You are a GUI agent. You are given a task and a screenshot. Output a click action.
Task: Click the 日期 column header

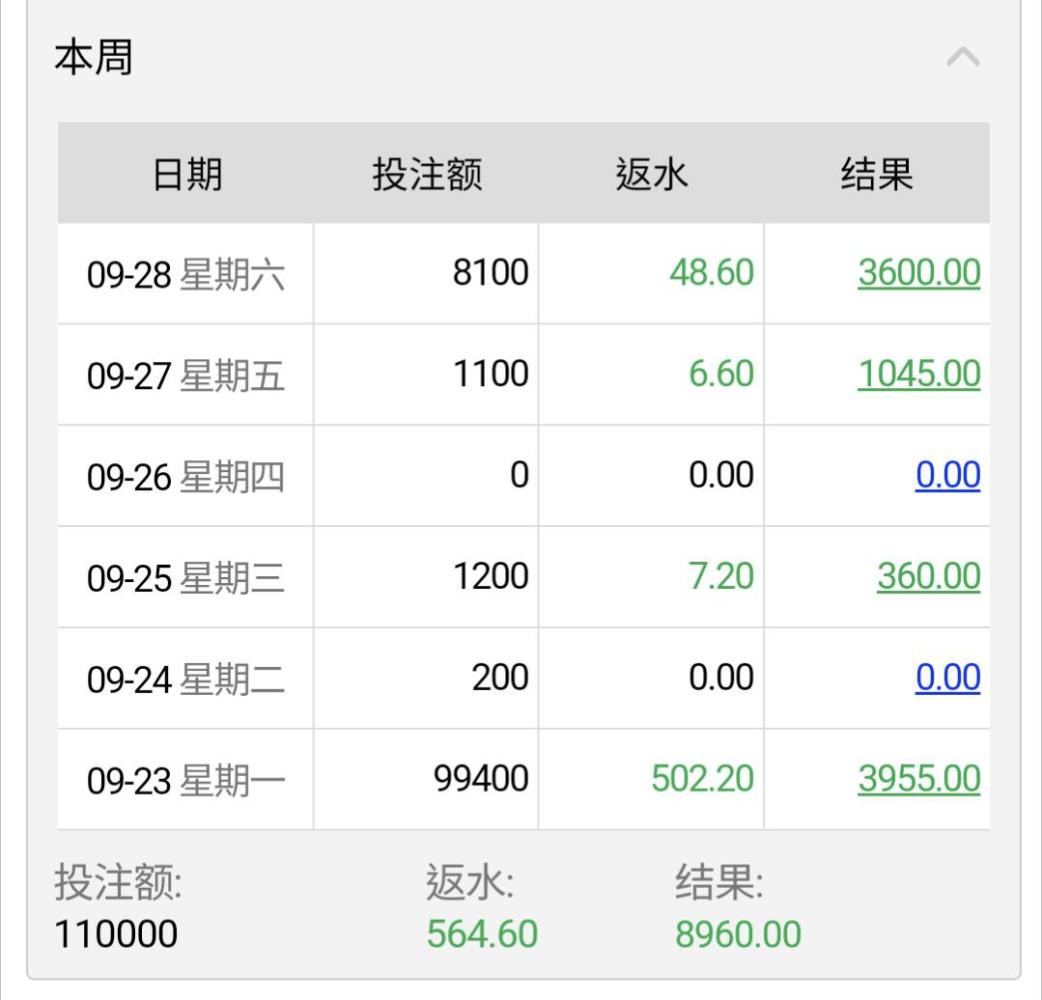pos(187,175)
